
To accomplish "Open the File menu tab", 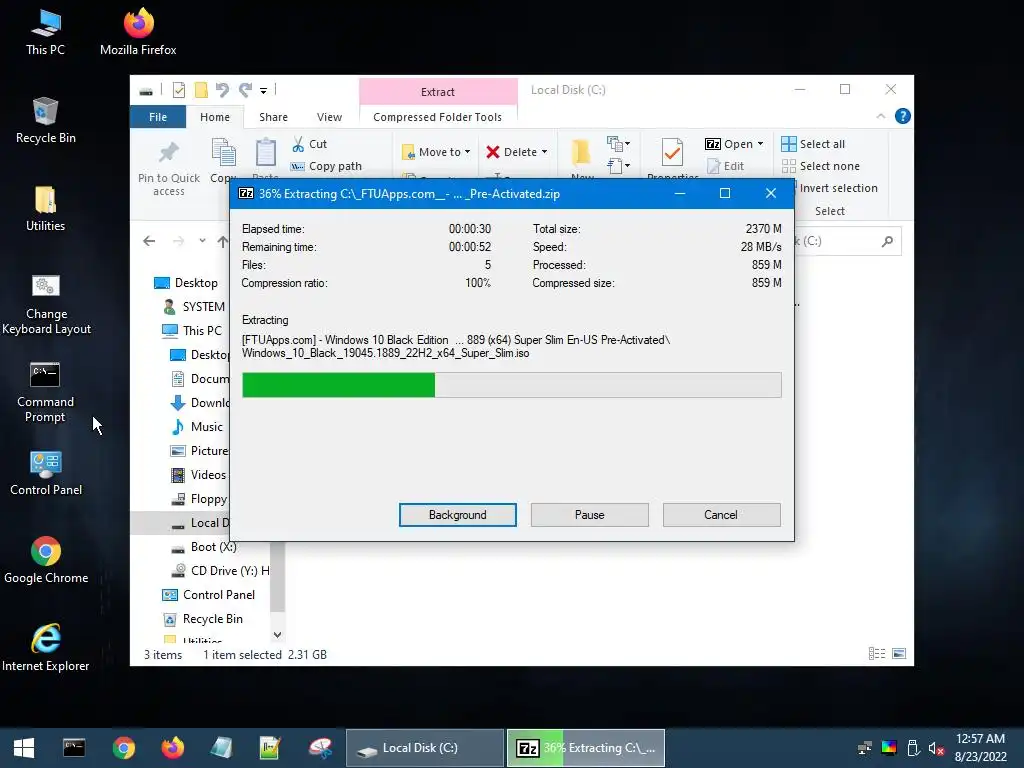I will click(158, 117).
